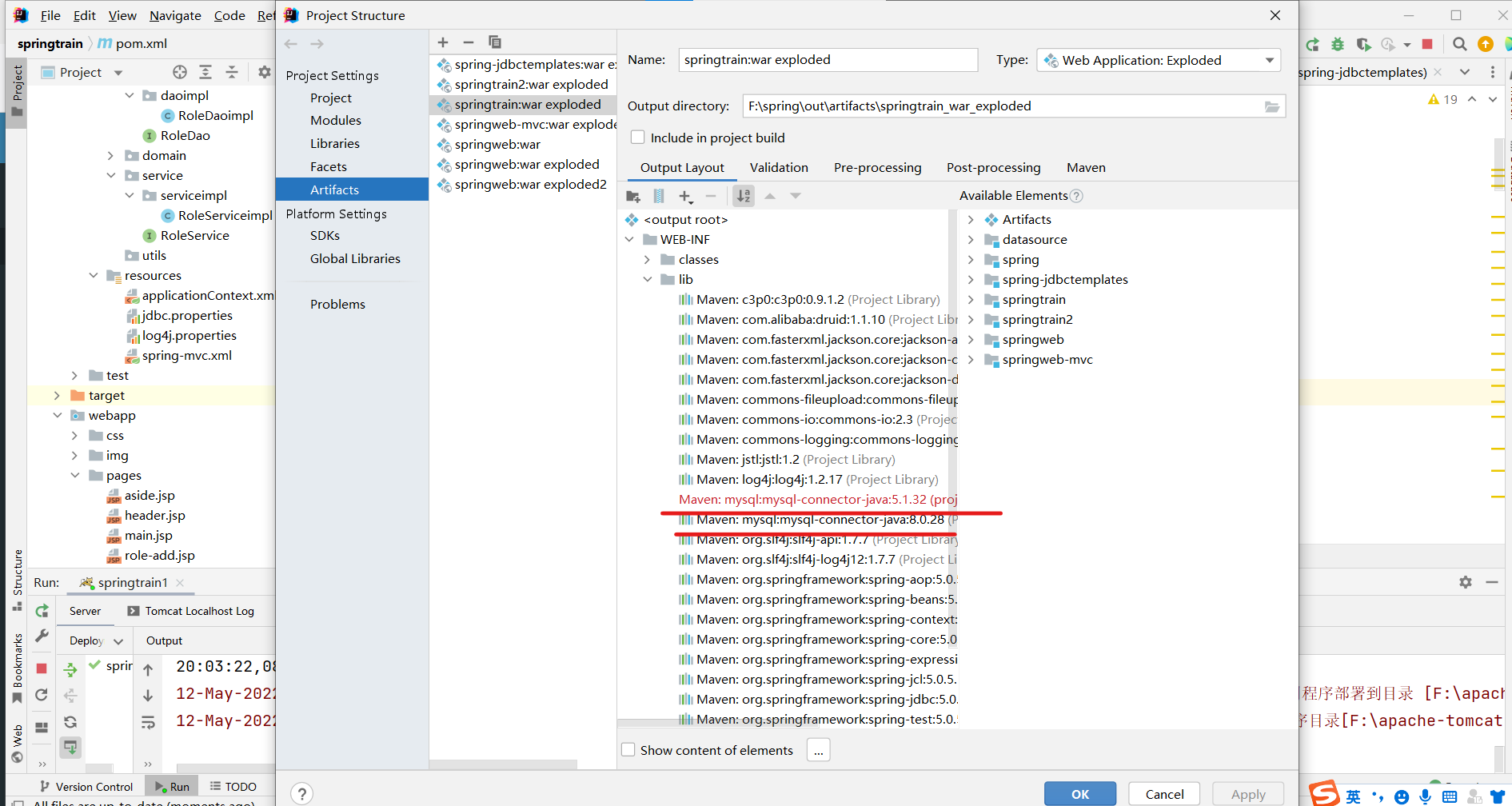
Task: Open the debug bug icon in main toolbar
Action: (1337, 45)
